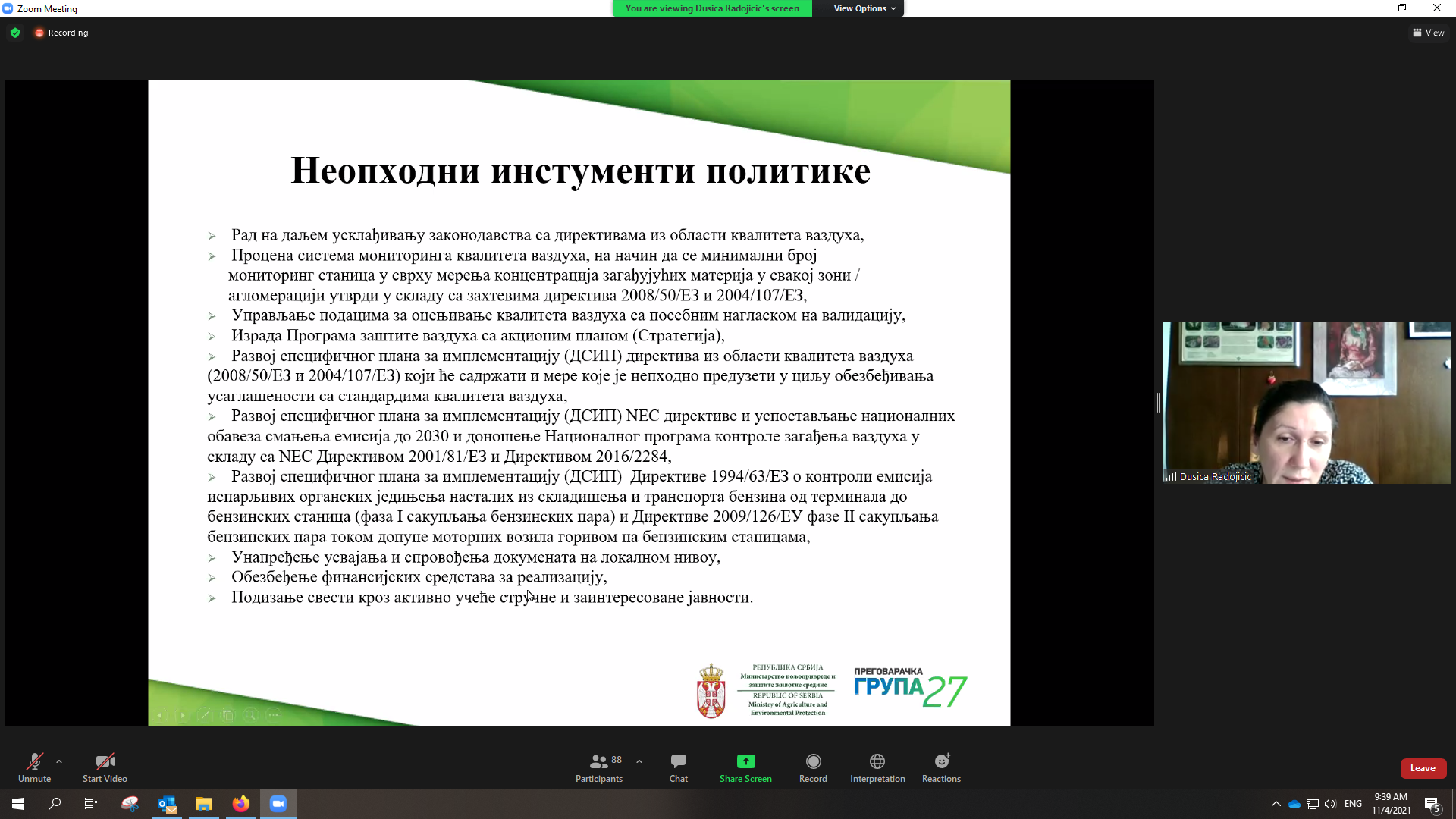1456x819 pixels.
Task: Open the Chat panel
Action: [x=679, y=767]
